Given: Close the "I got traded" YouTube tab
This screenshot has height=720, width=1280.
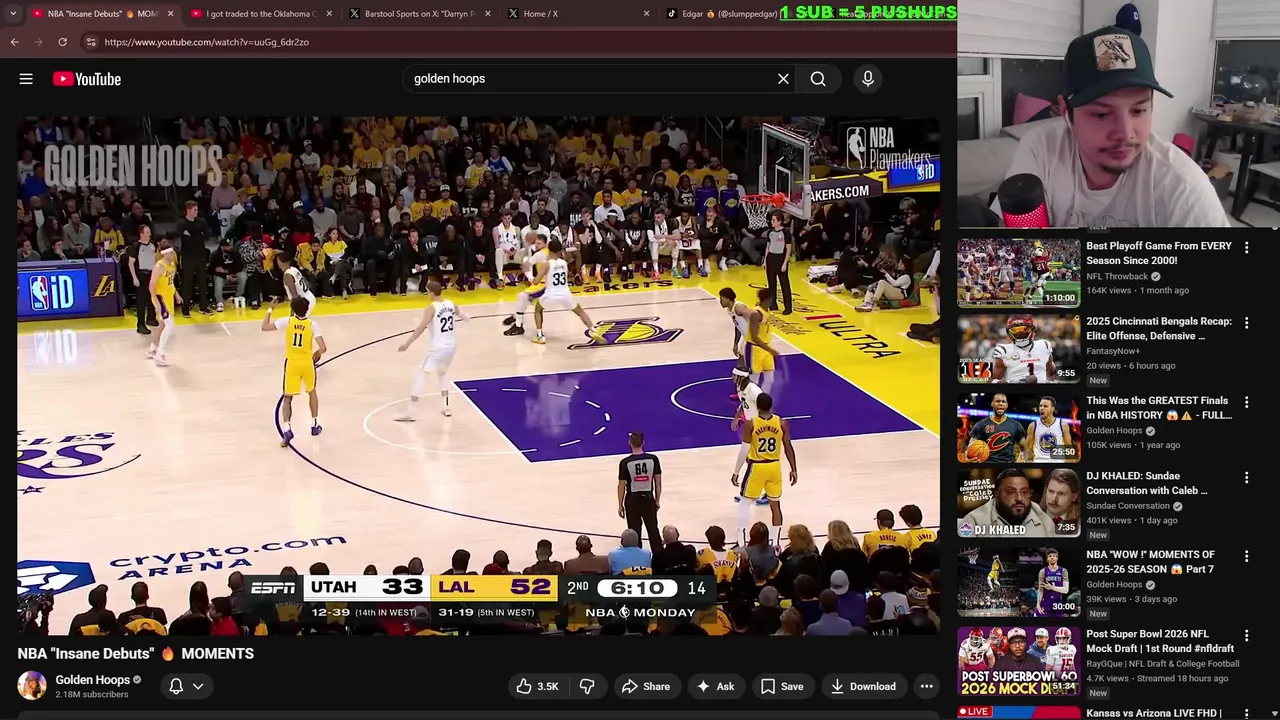Looking at the screenshot, I should click(329, 14).
